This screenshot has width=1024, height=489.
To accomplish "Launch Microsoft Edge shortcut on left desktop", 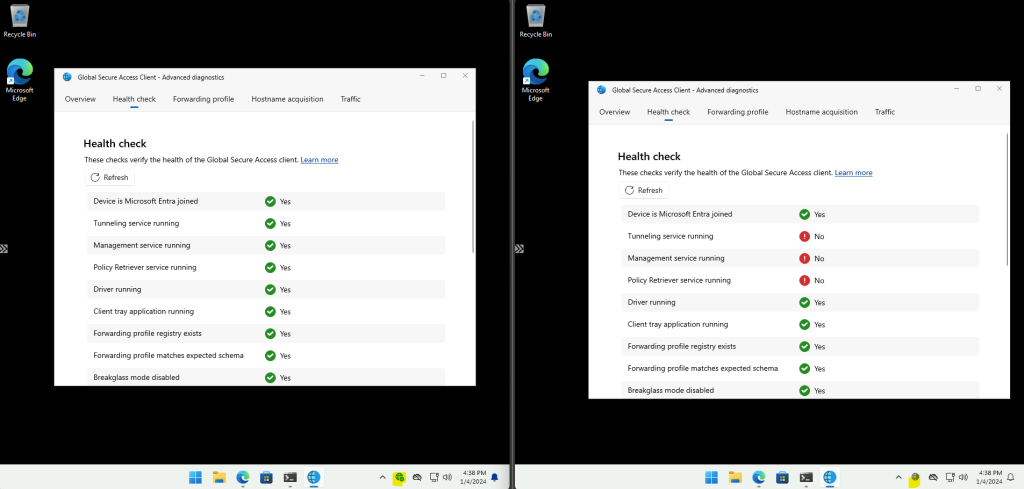I will [20, 80].
